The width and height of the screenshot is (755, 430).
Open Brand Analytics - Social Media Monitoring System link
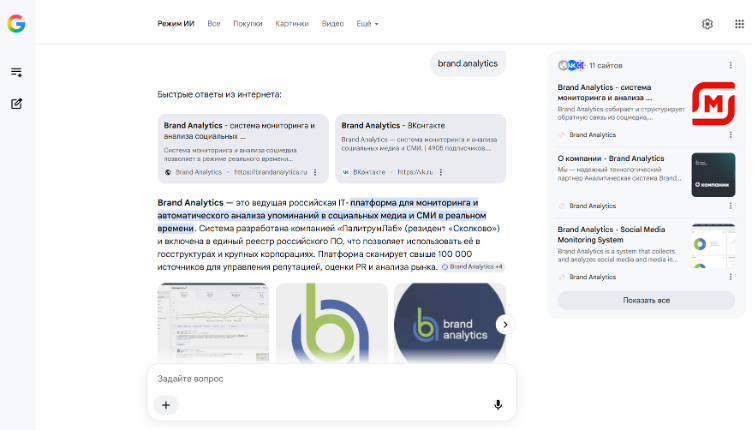611,235
